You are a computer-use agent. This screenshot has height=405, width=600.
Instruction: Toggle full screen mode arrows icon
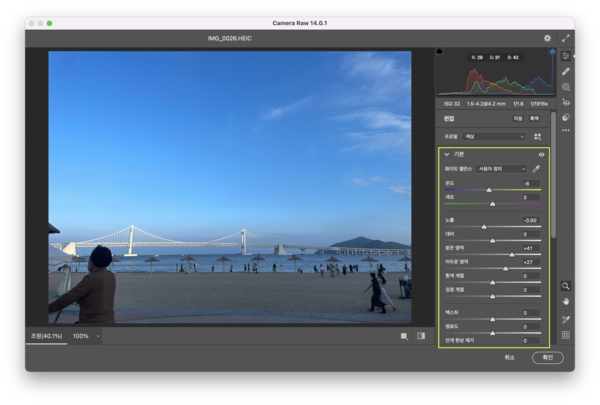point(566,38)
